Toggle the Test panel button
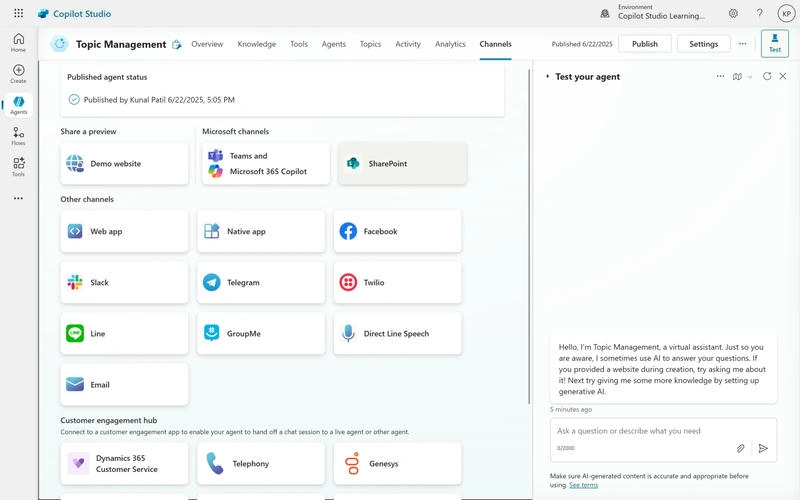 774,43
